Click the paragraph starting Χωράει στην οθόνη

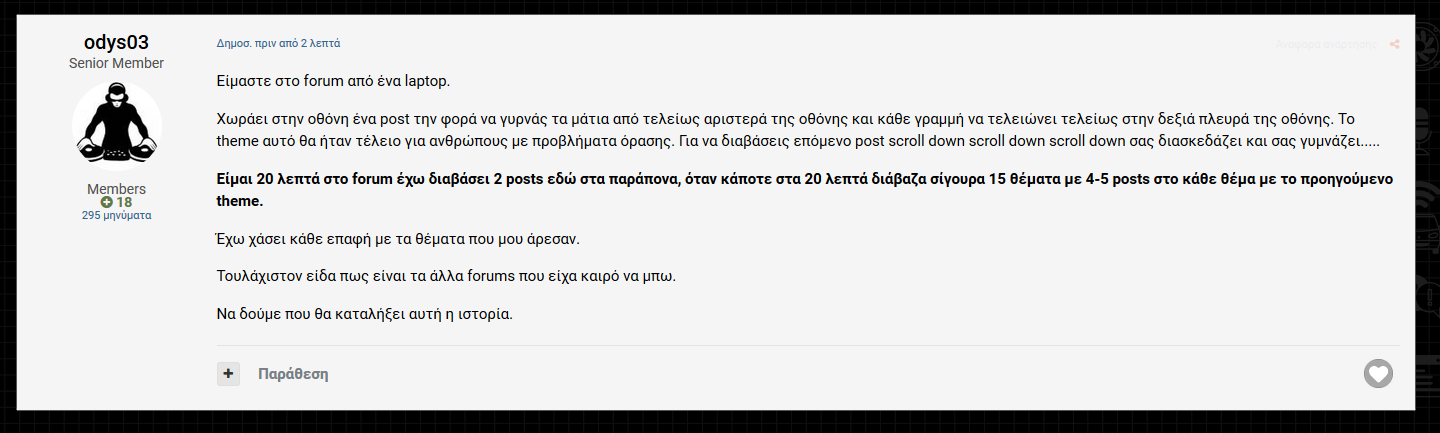tap(803, 130)
